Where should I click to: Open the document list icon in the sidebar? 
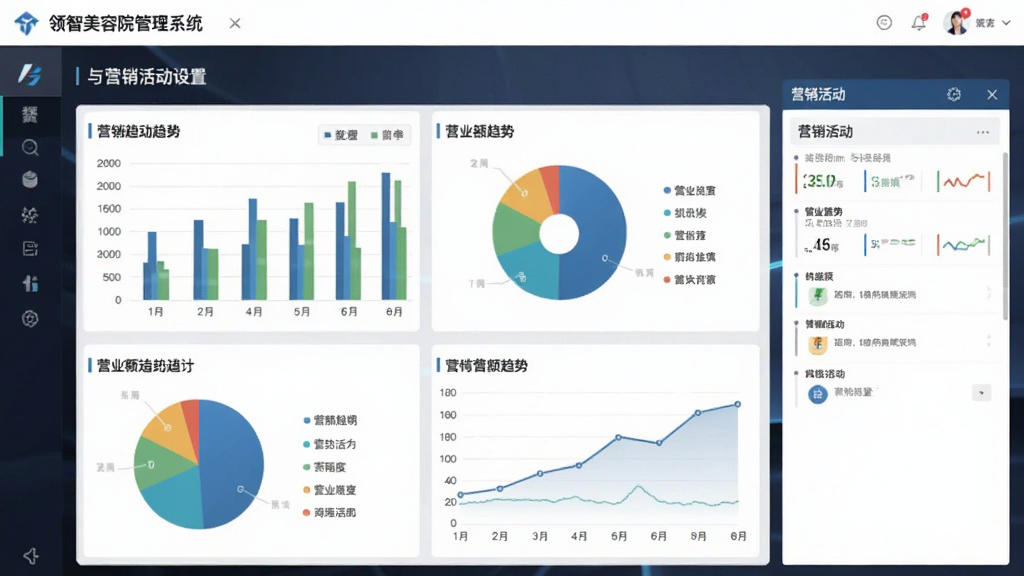click(x=30, y=249)
